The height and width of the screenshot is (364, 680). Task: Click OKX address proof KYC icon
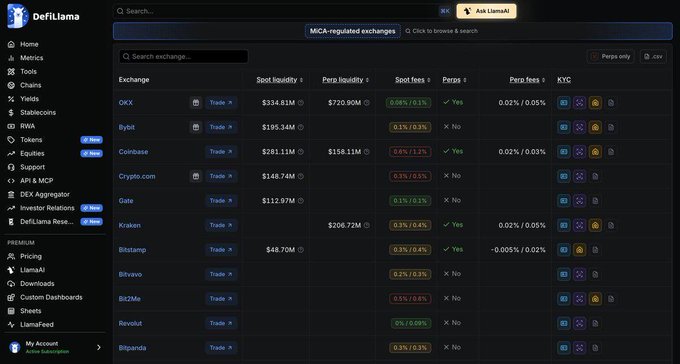coord(595,103)
